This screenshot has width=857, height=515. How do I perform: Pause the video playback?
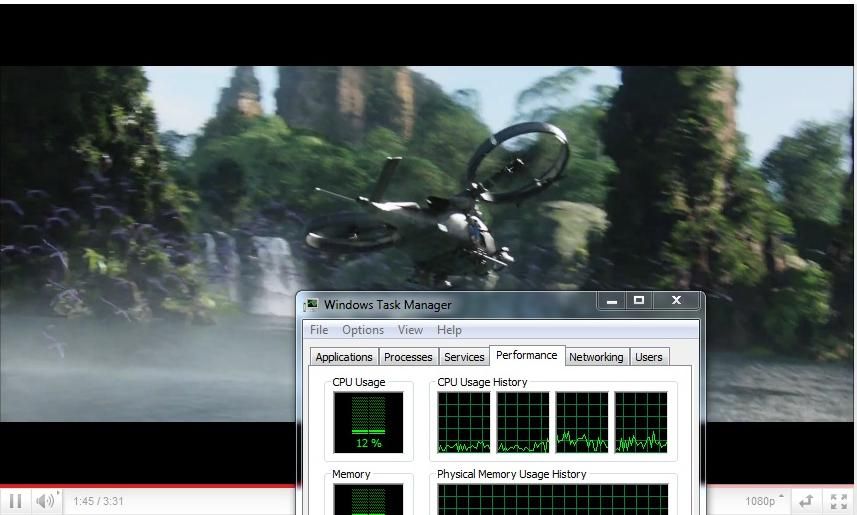click(x=15, y=501)
